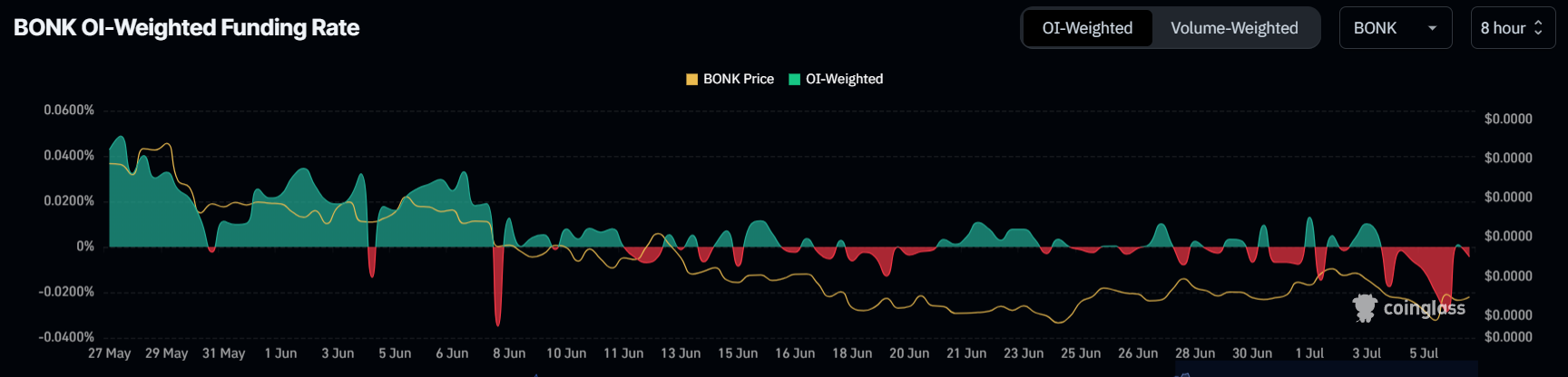Image resolution: width=1568 pixels, height=377 pixels.
Task: Click the 6 Jun date label
Action: [x=452, y=353]
